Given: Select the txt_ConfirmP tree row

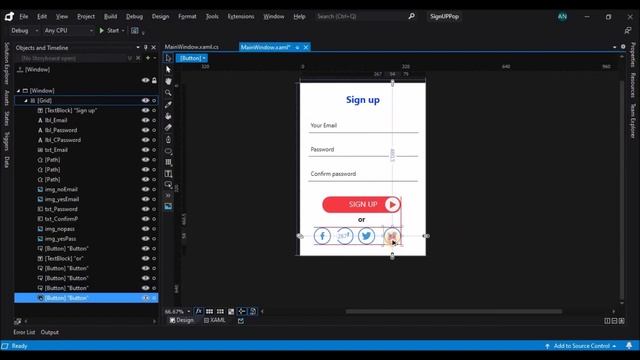Looking at the screenshot, I should (86, 219).
